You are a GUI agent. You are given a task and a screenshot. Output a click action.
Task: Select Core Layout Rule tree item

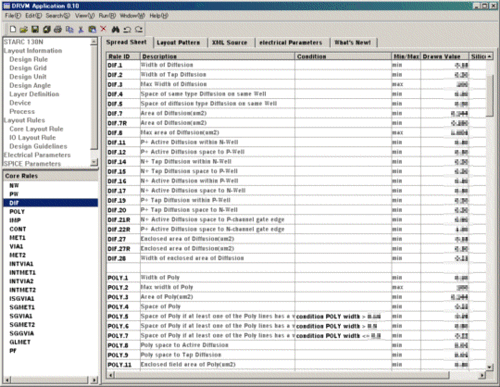(x=36, y=129)
